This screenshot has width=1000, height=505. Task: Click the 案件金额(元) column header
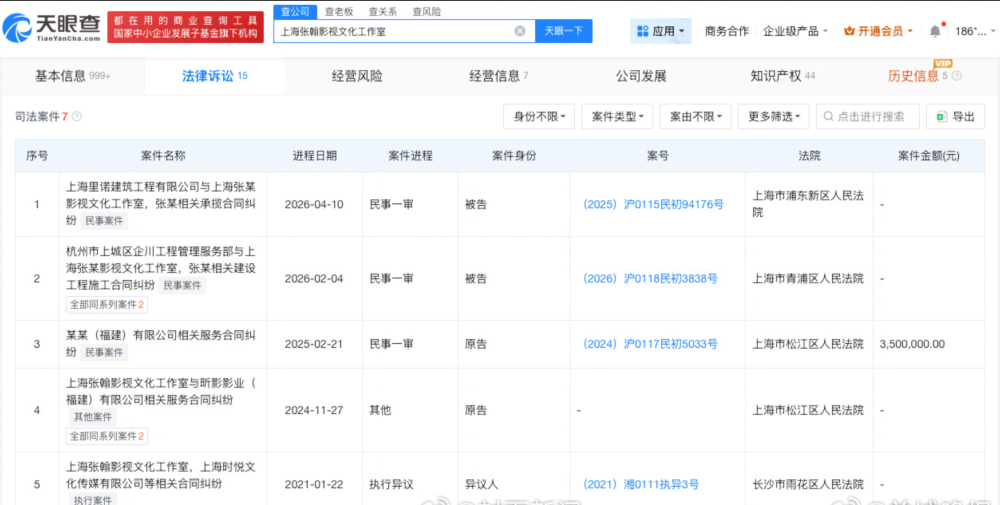click(929, 156)
